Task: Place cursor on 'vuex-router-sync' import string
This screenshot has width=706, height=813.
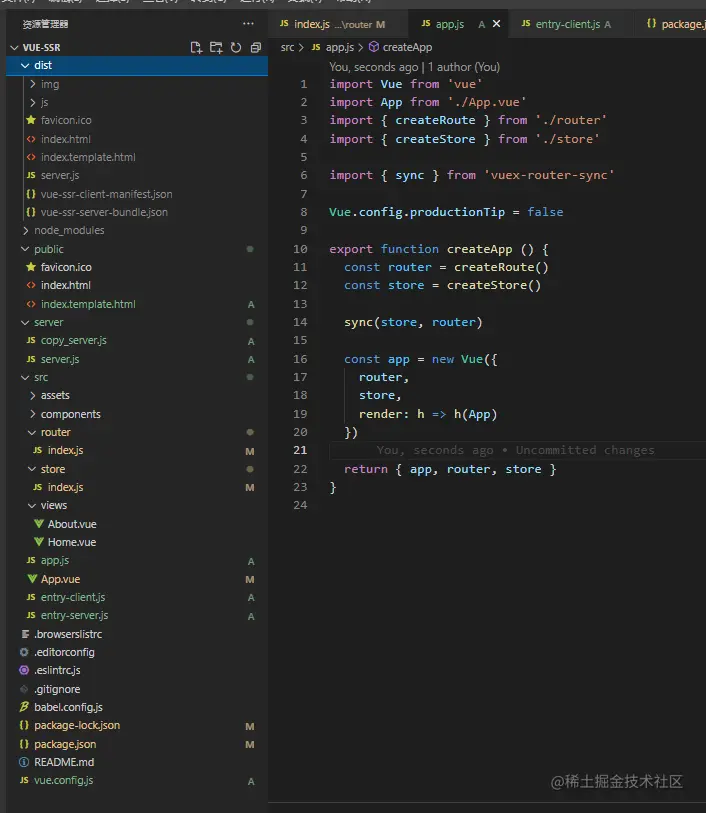Action: pos(549,175)
